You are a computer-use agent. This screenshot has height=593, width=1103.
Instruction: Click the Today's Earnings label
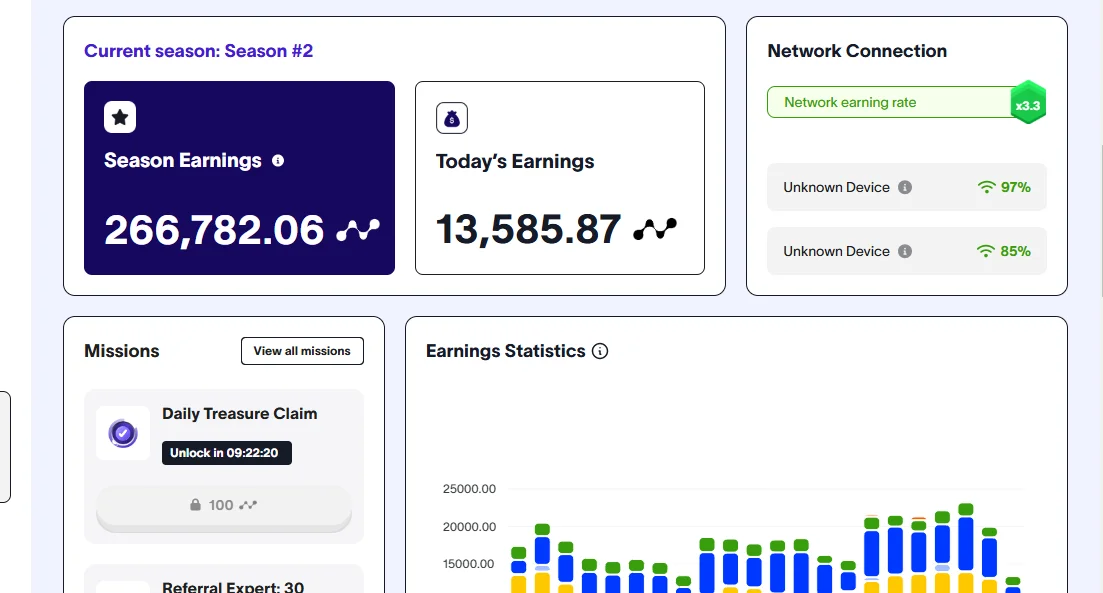click(x=515, y=162)
